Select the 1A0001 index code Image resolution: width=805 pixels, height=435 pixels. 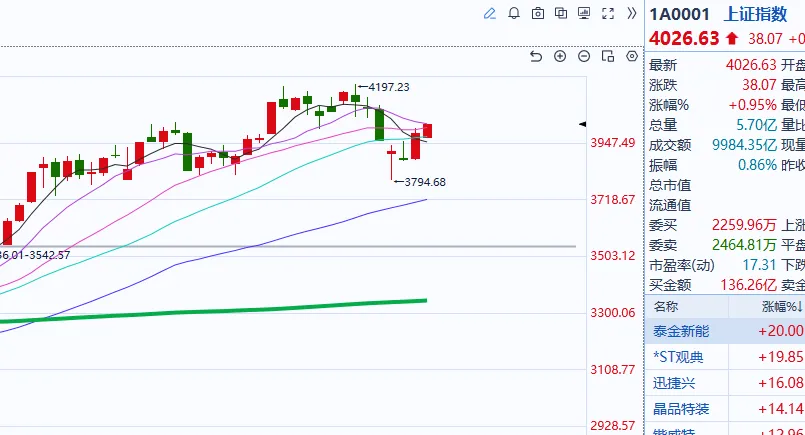tap(680, 14)
